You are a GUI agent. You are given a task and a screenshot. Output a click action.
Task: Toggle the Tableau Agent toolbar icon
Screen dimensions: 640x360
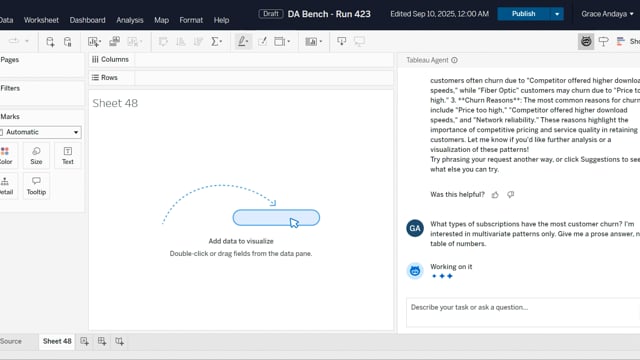(x=586, y=42)
